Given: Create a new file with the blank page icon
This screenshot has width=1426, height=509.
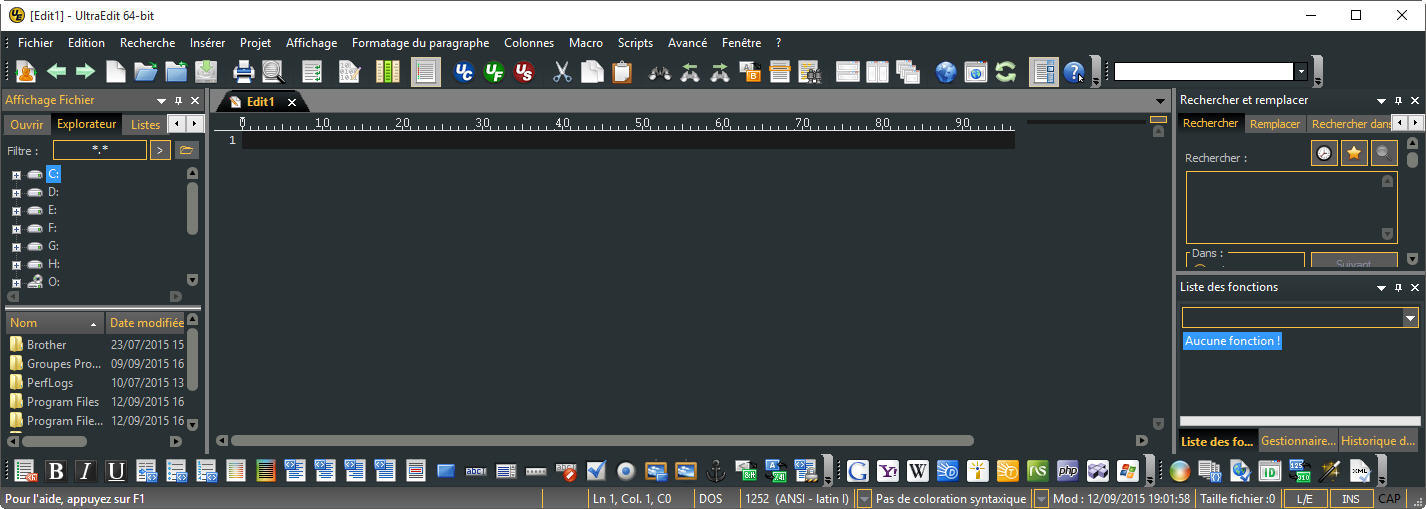Looking at the screenshot, I should (x=116, y=72).
